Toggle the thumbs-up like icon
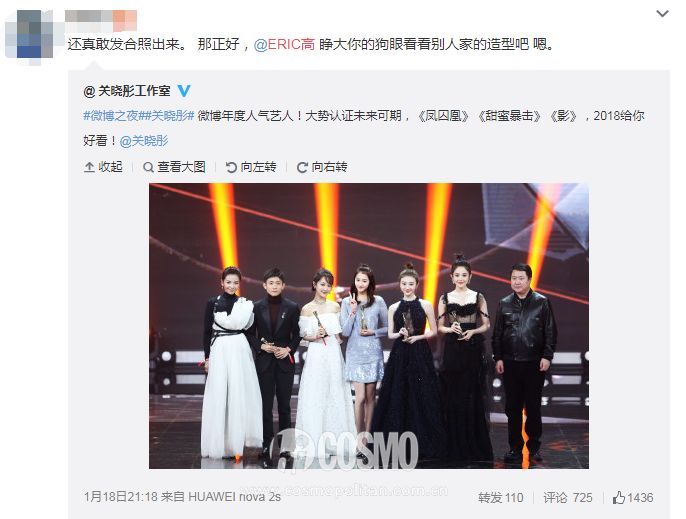 [619, 498]
